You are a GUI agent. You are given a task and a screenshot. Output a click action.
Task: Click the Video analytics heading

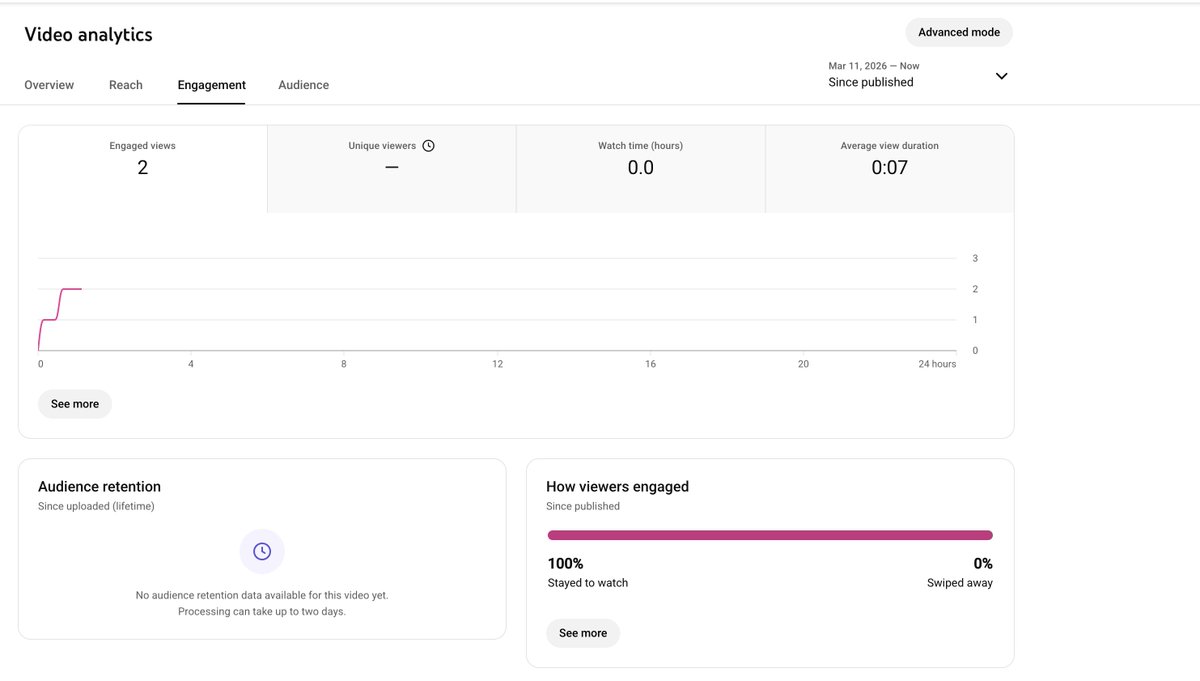click(88, 34)
